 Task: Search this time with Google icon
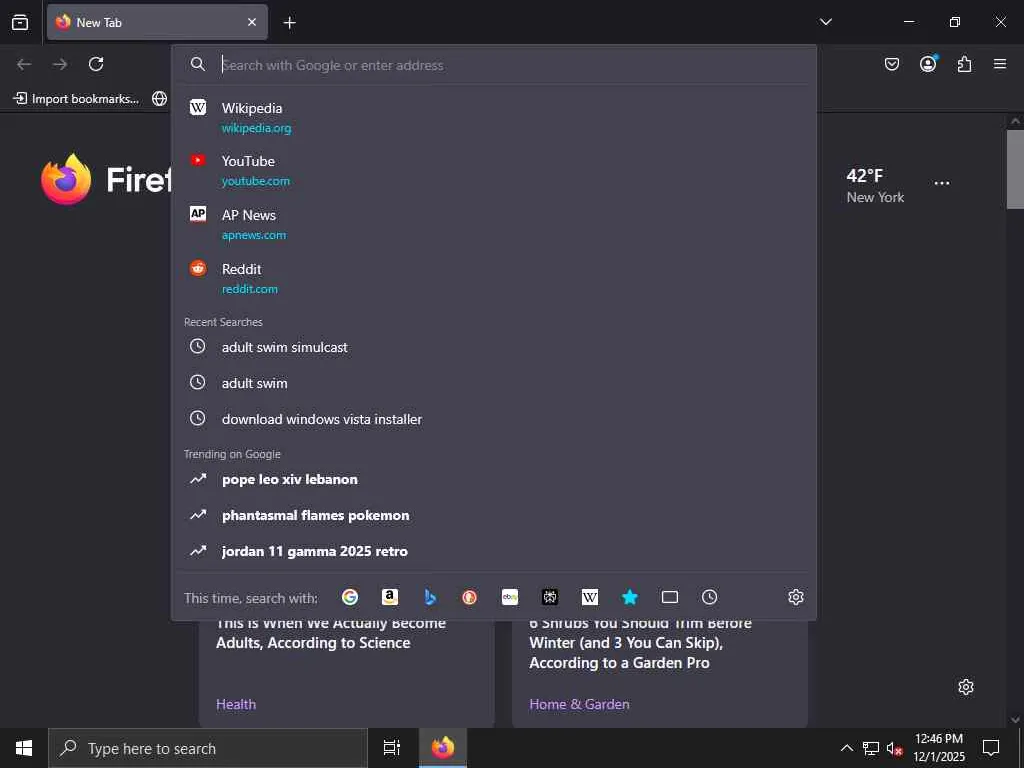[x=350, y=597]
